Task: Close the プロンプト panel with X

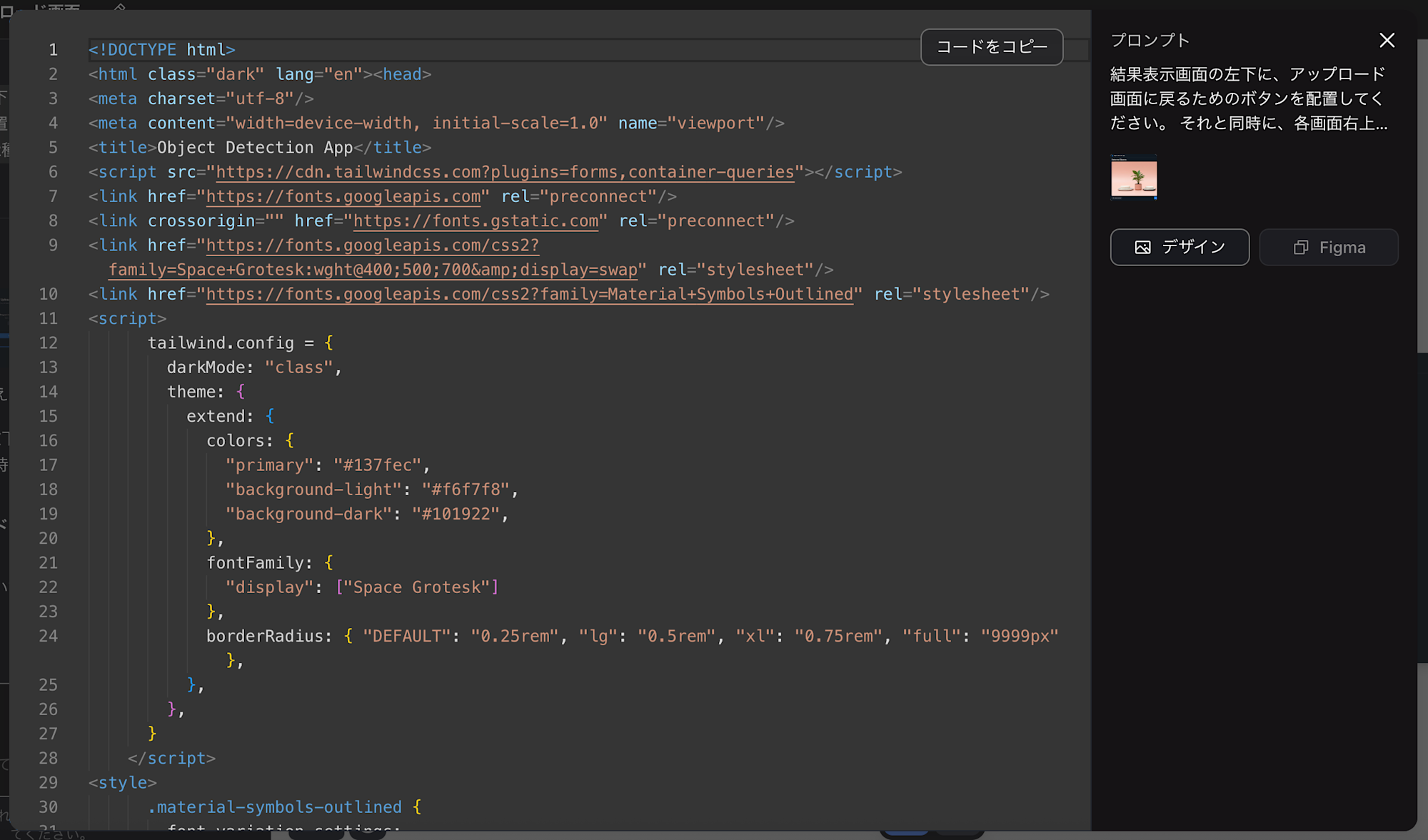Action: pyautogui.click(x=1387, y=41)
